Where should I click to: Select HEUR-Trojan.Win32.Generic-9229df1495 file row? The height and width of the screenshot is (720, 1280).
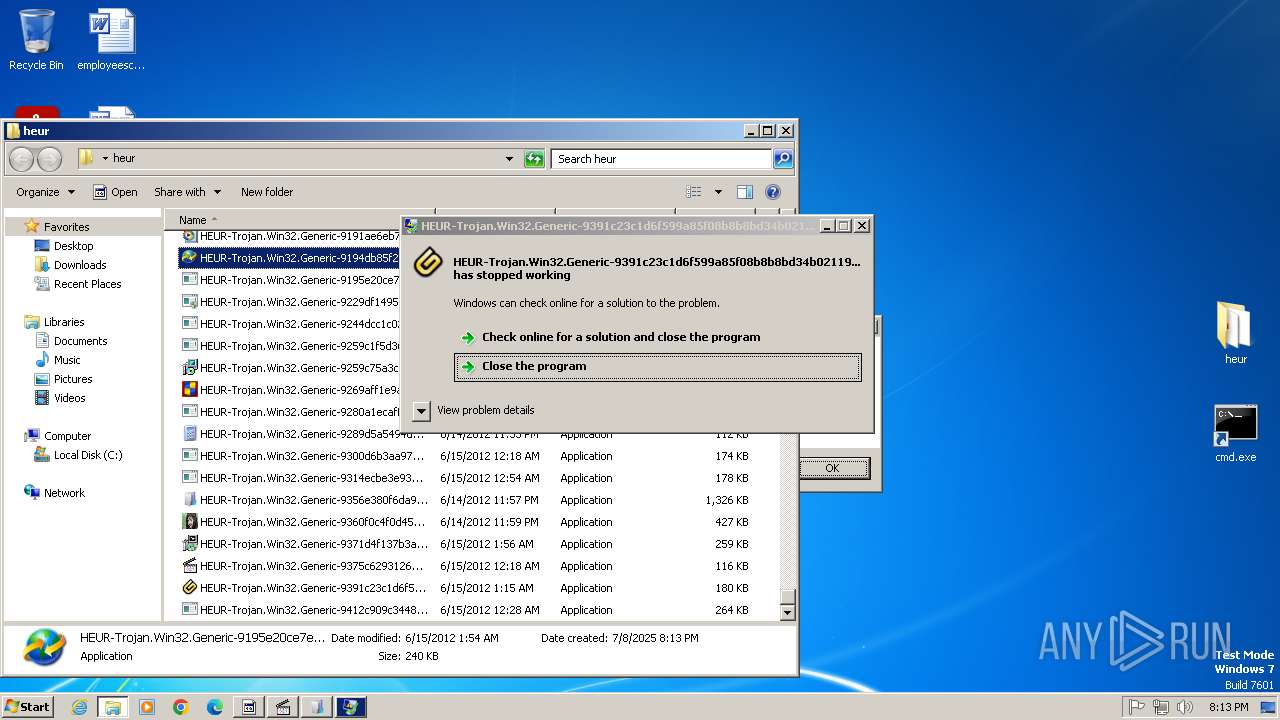point(290,302)
